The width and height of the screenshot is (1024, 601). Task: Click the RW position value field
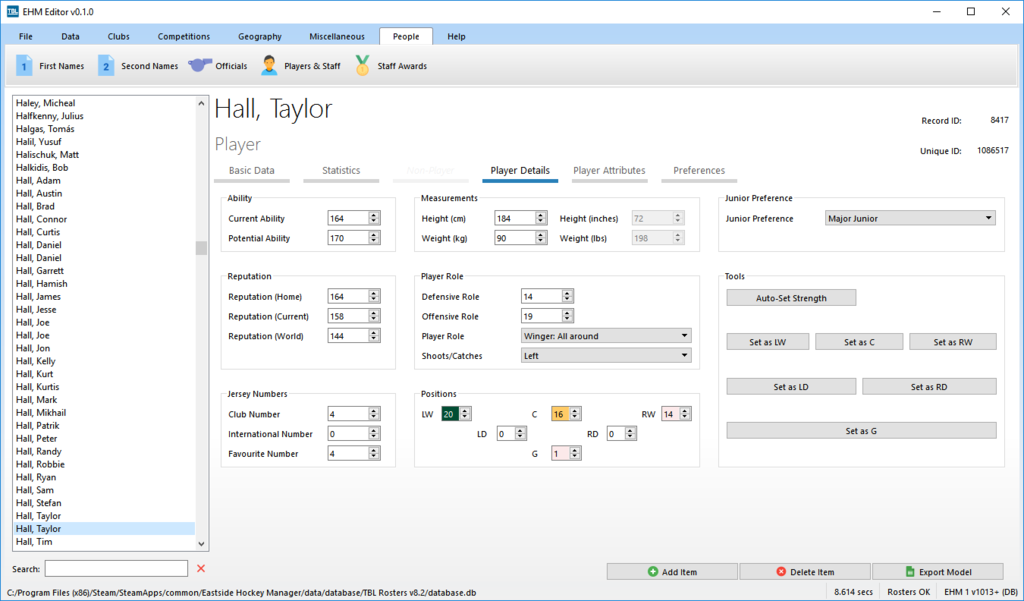(670, 414)
